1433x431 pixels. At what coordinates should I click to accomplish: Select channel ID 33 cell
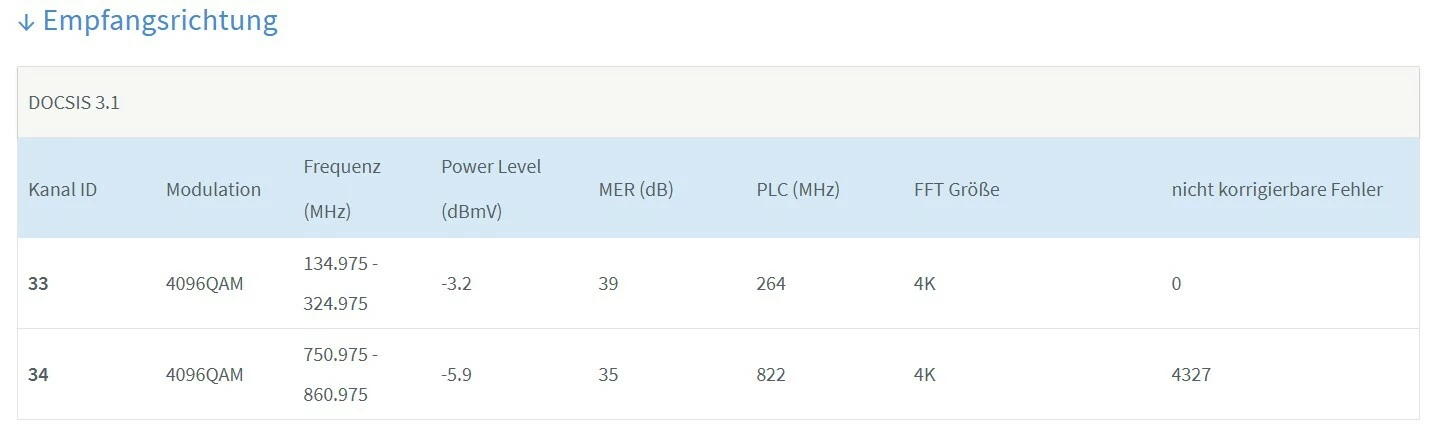(38, 284)
